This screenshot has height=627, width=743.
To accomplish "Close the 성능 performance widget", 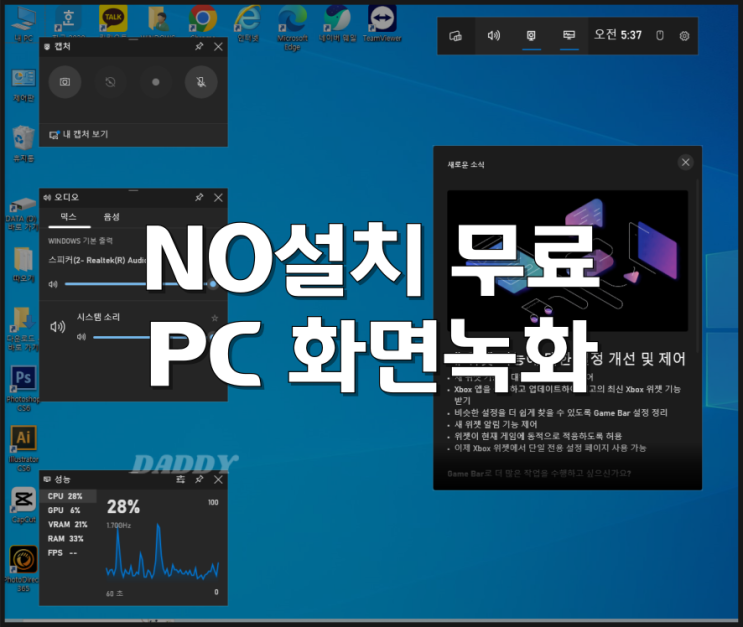I will coord(218,480).
